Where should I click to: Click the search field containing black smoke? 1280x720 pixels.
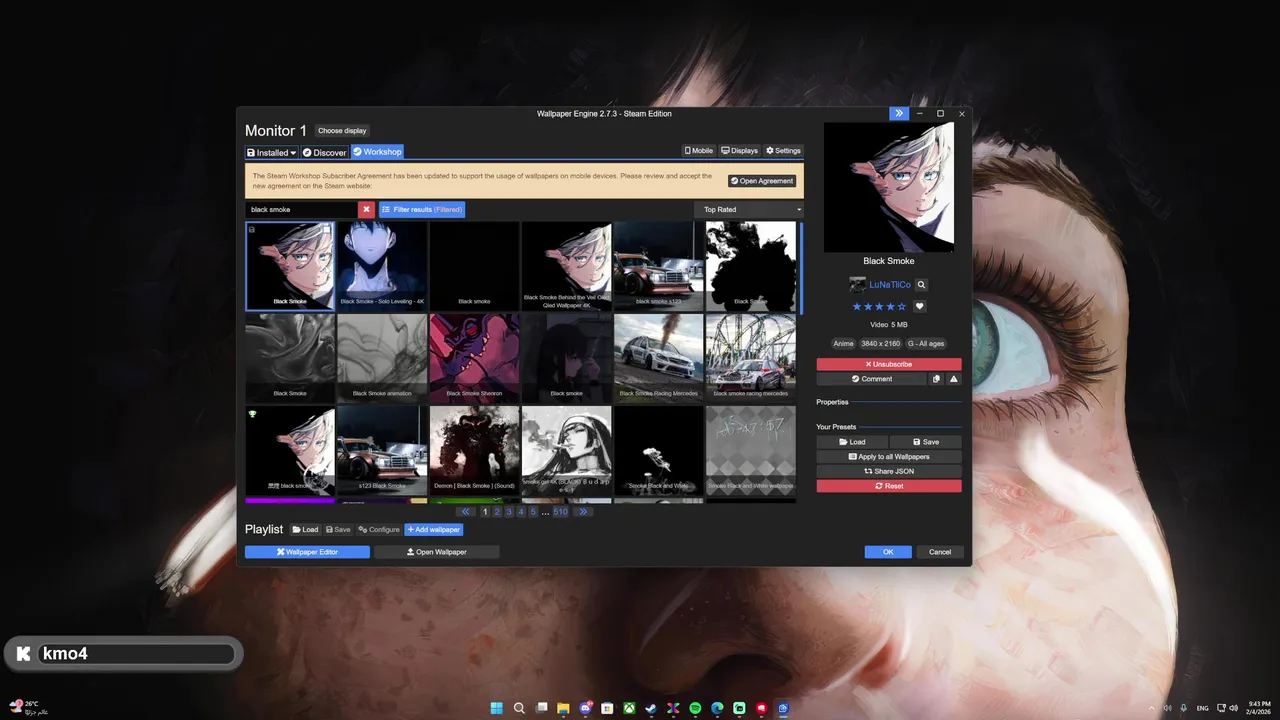301,210
